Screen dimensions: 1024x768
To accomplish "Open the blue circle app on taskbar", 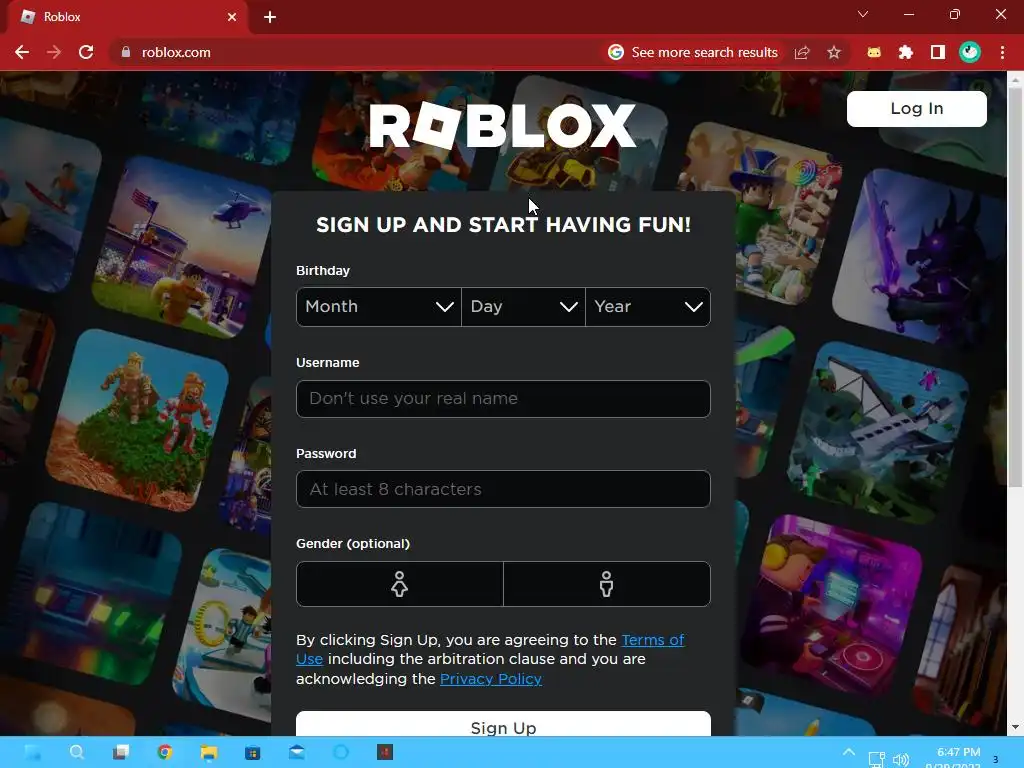I will (x=341, y=752).
